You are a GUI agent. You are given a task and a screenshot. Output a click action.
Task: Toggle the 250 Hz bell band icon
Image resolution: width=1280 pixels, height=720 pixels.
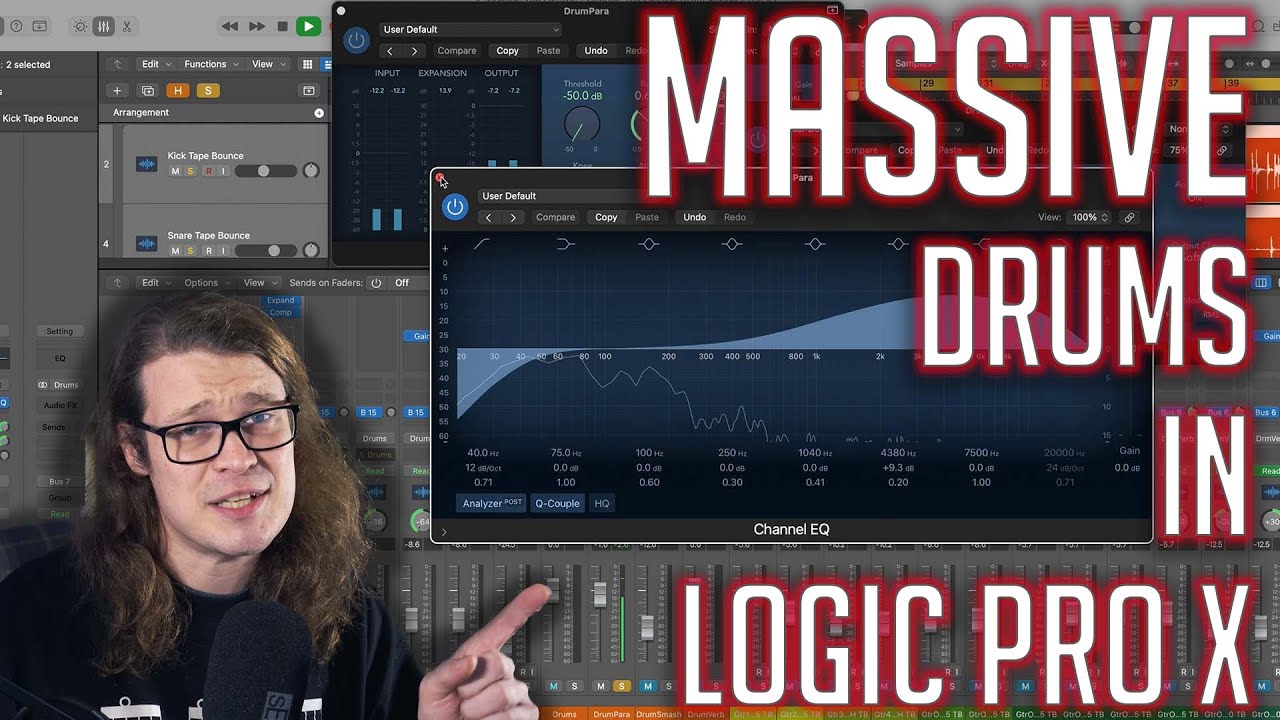(x=732, y=244)
